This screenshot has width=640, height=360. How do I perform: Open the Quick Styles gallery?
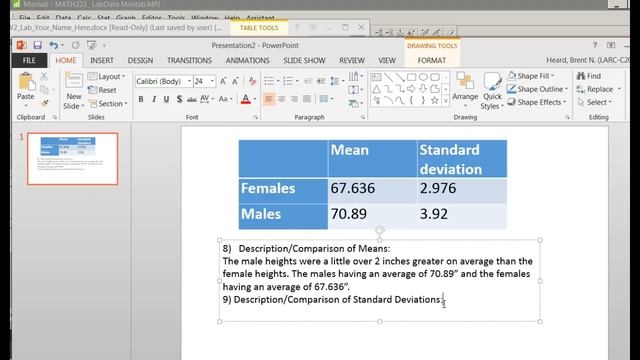pyautogui.click(x=492, y=90)
